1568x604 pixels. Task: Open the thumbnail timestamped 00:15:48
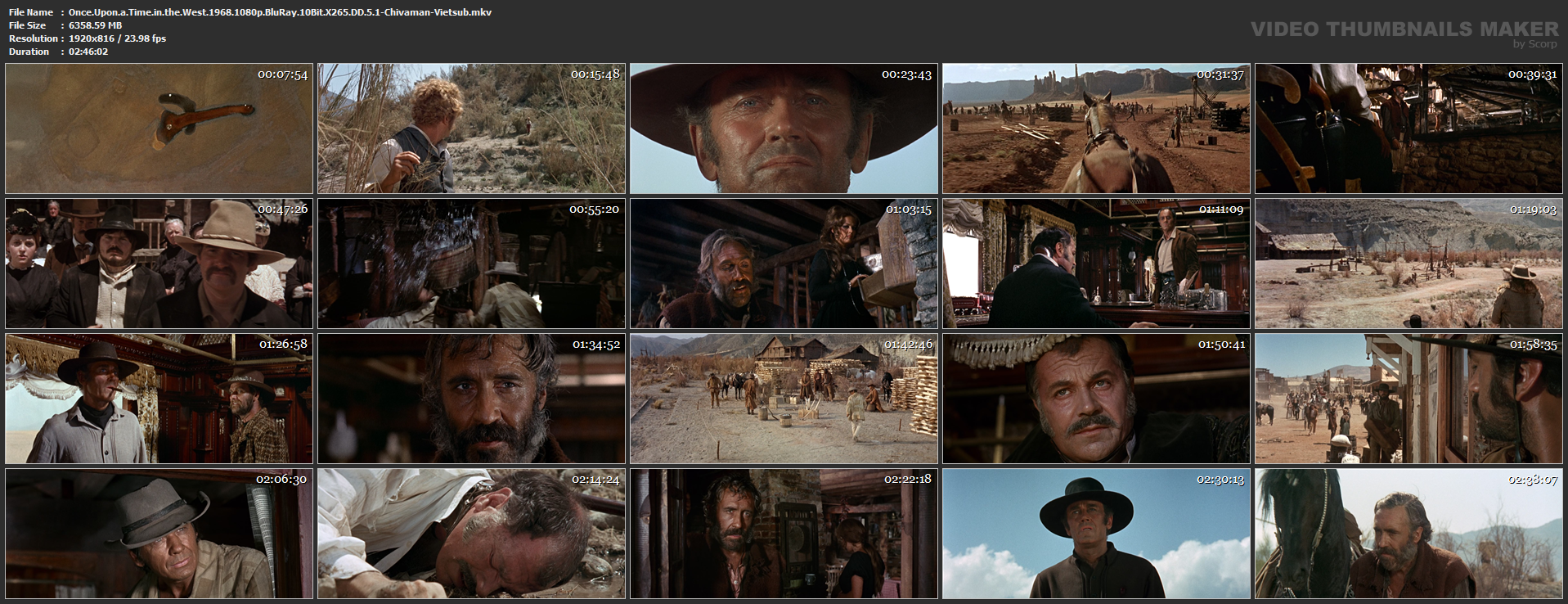pos(472,128)
